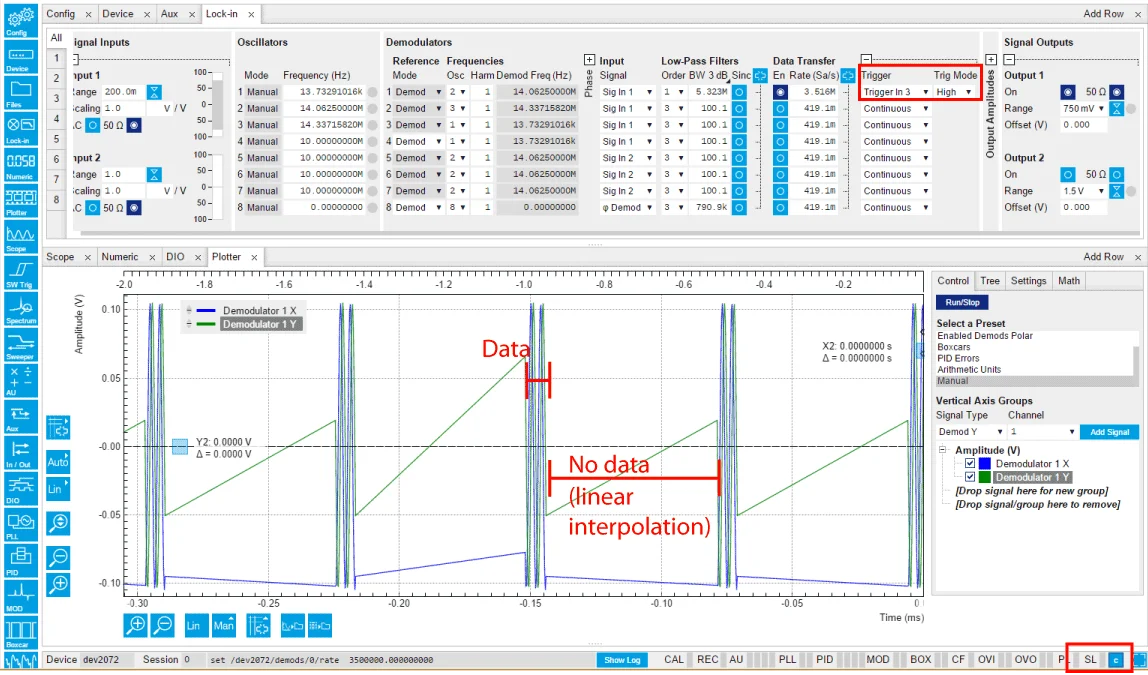This screenshot has height=675, width=1148.
Task: Toggle Output 1 On switch
Action: [1068, 92]
